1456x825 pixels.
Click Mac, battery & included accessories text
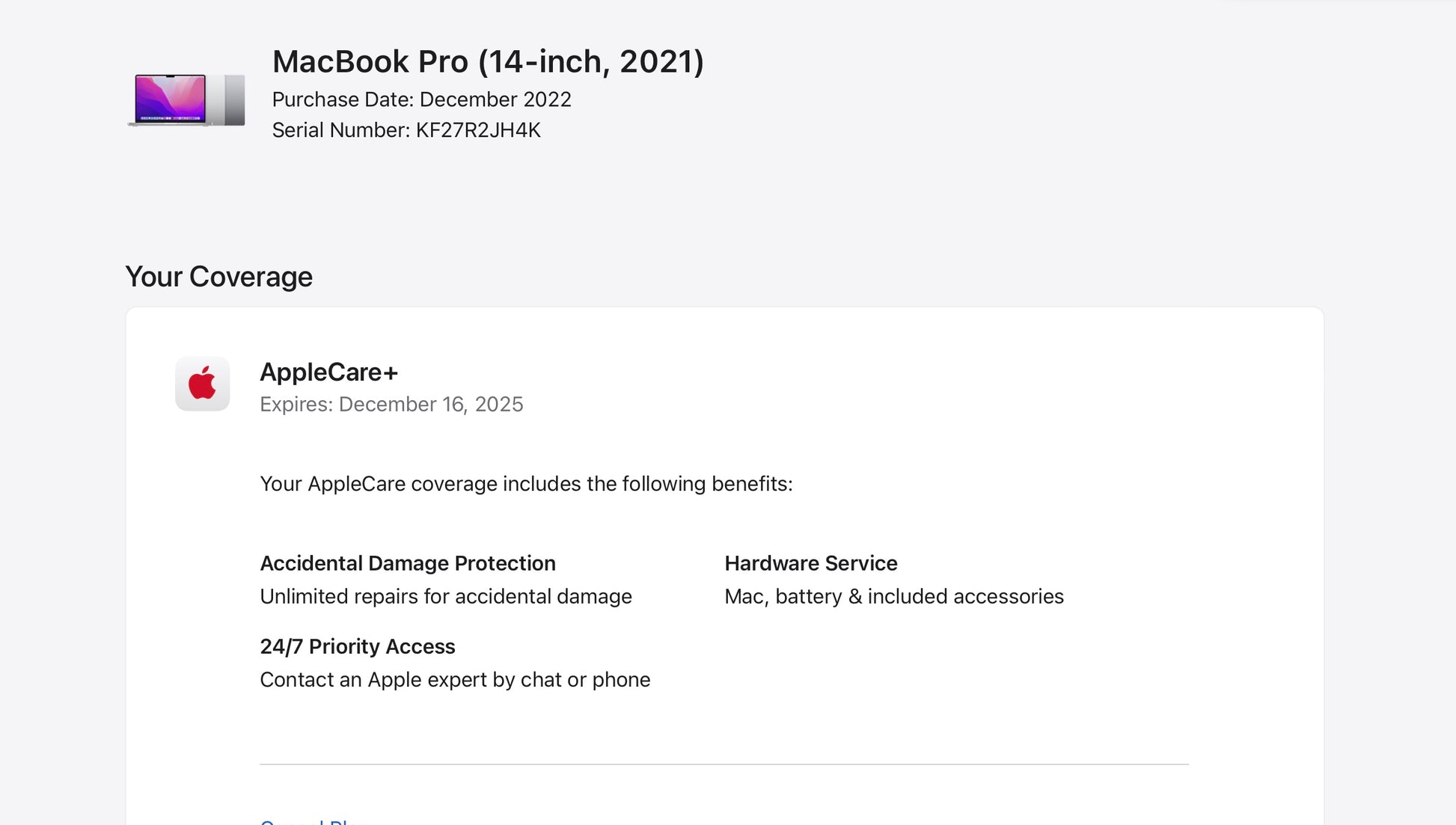point(893,596)
